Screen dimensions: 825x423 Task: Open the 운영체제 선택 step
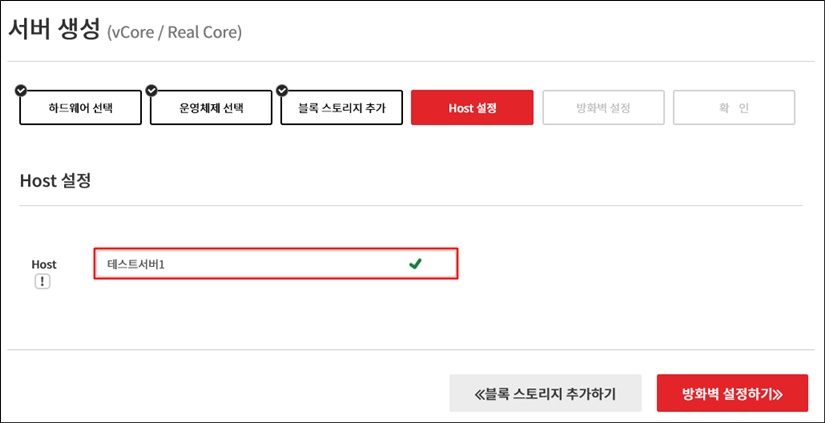coord(211,108)
